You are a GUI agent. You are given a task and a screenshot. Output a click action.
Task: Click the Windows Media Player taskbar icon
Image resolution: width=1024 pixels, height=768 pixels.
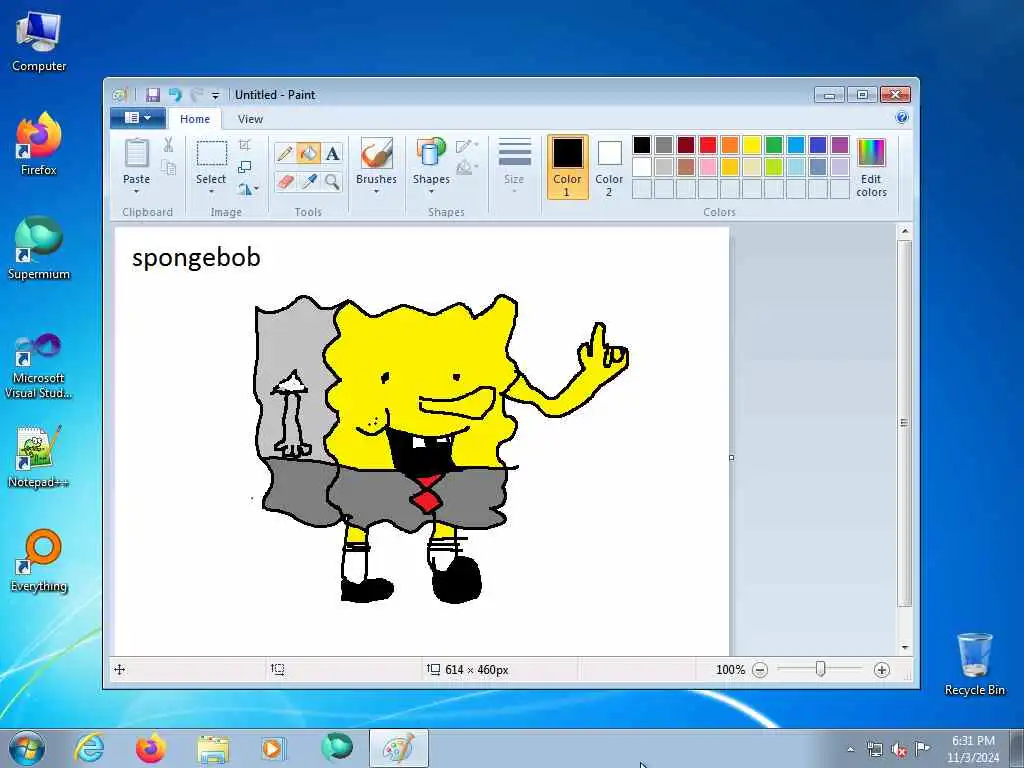(274, 748)
